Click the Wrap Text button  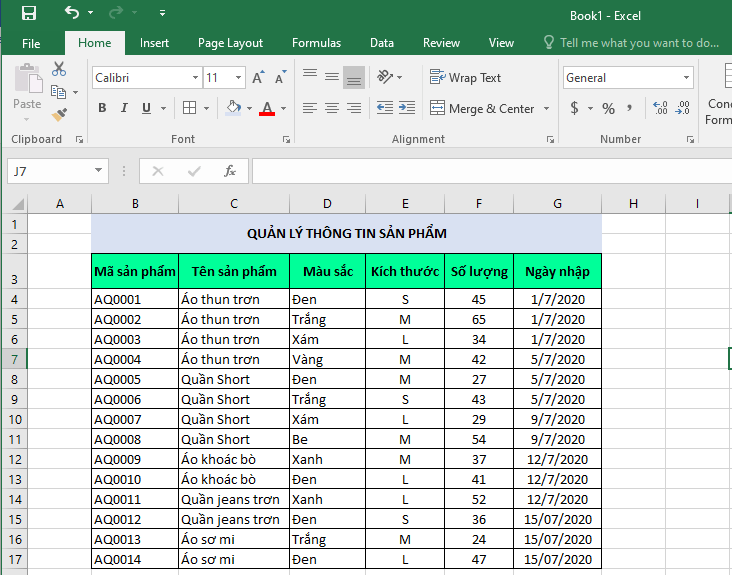click(465, 77)
